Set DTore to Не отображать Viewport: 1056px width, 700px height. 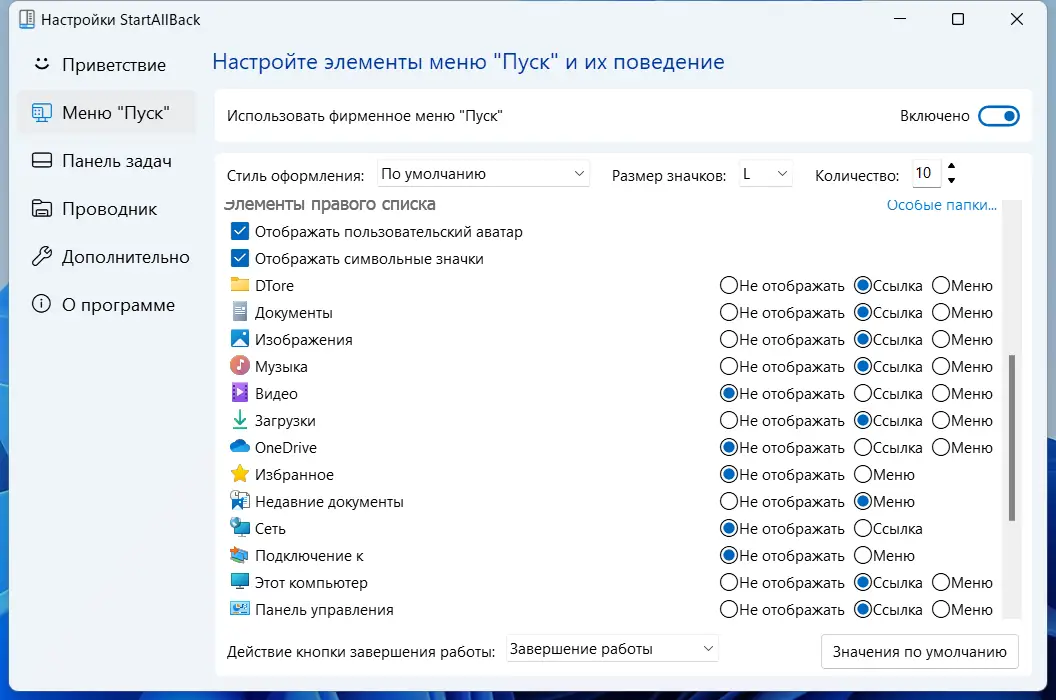point(728,286)
